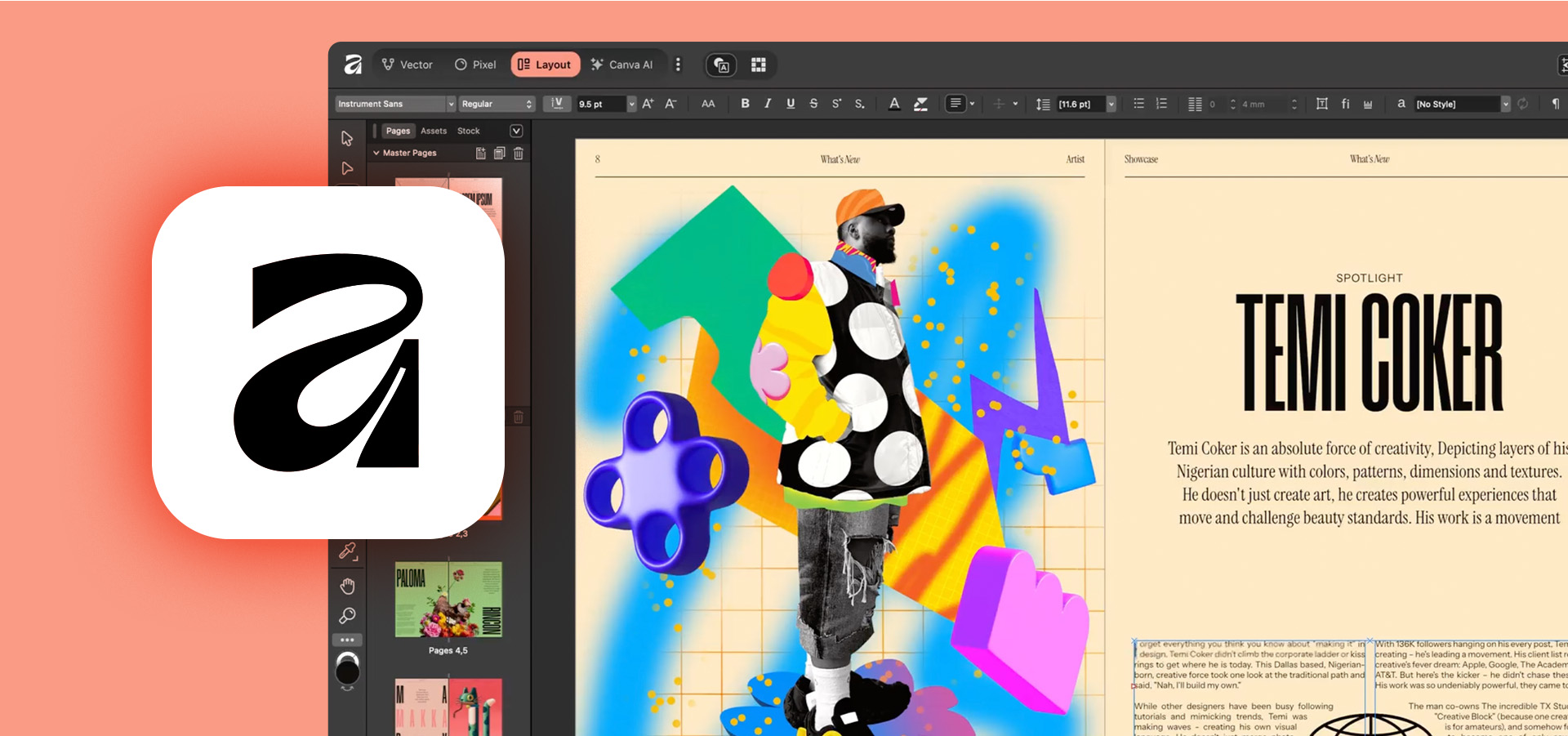The image size is (1568, 736).
Task: Click the baseline grid icon
Action: point(1368,104)
